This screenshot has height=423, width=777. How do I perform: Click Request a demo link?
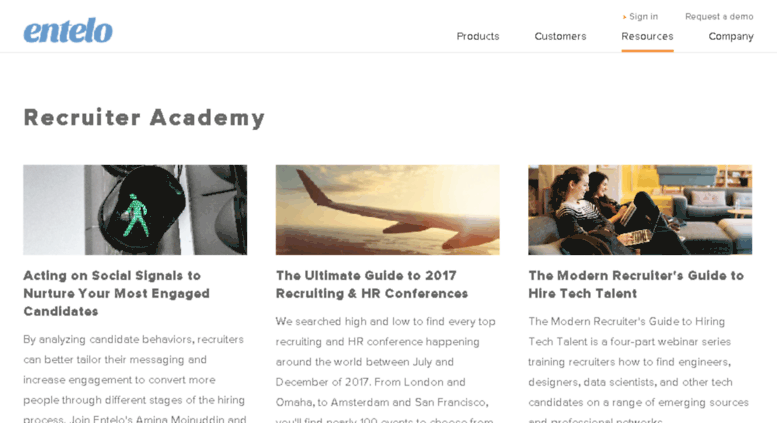pos(719,16)
